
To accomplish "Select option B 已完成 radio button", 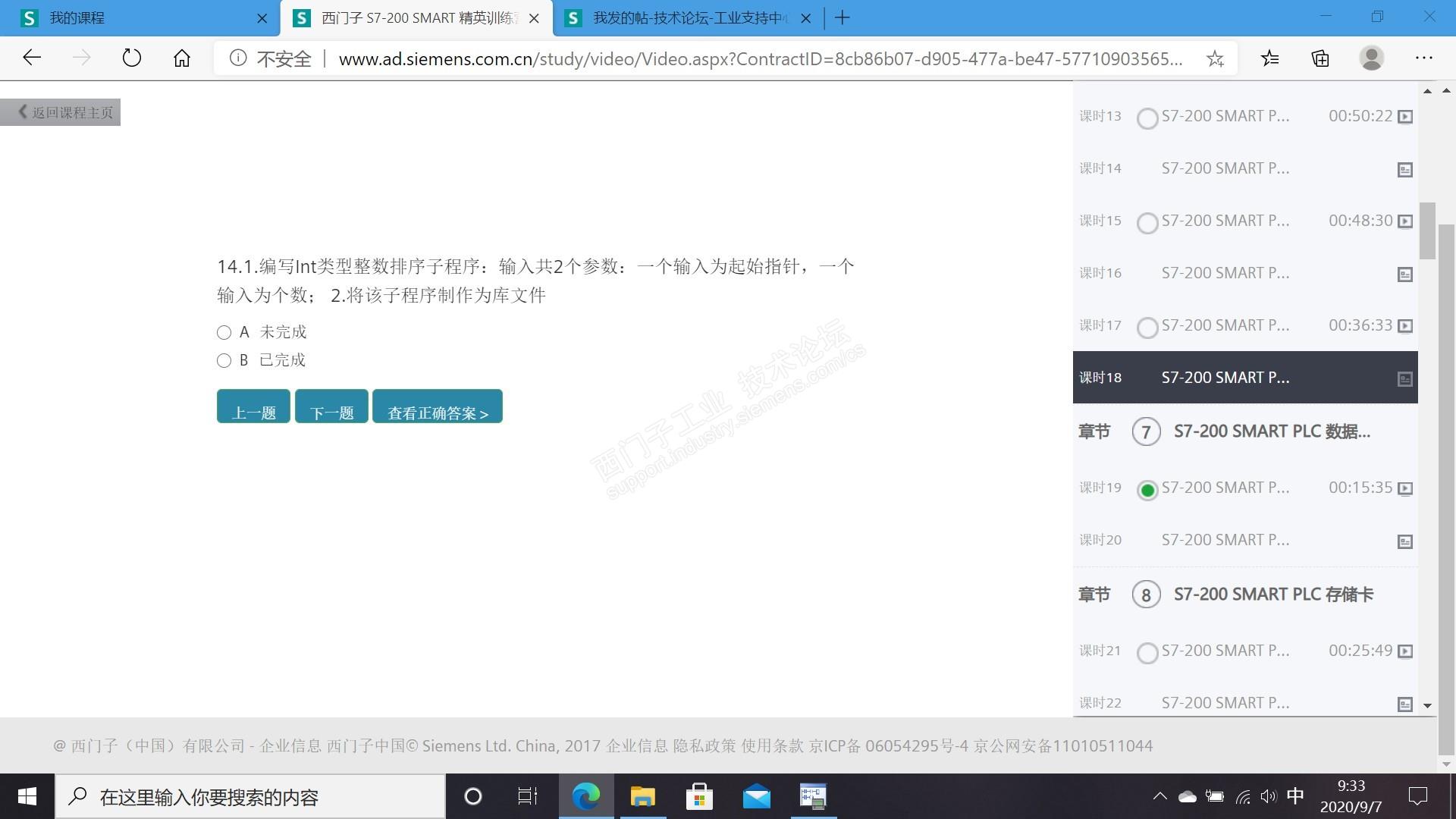I will coord(224,361).
